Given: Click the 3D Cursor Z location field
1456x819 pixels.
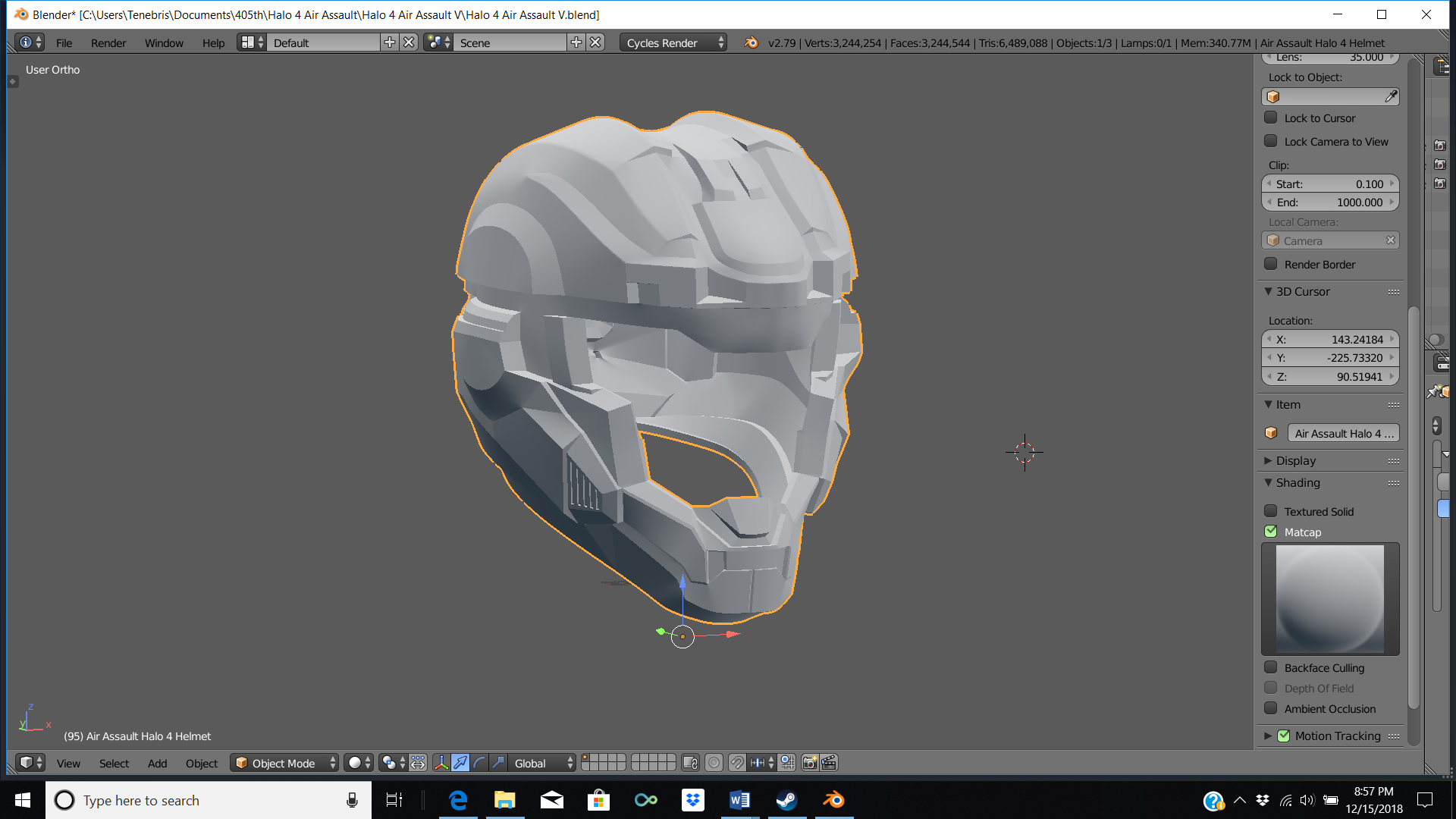Looking at the screenshot, I should tap(1330, 377).
